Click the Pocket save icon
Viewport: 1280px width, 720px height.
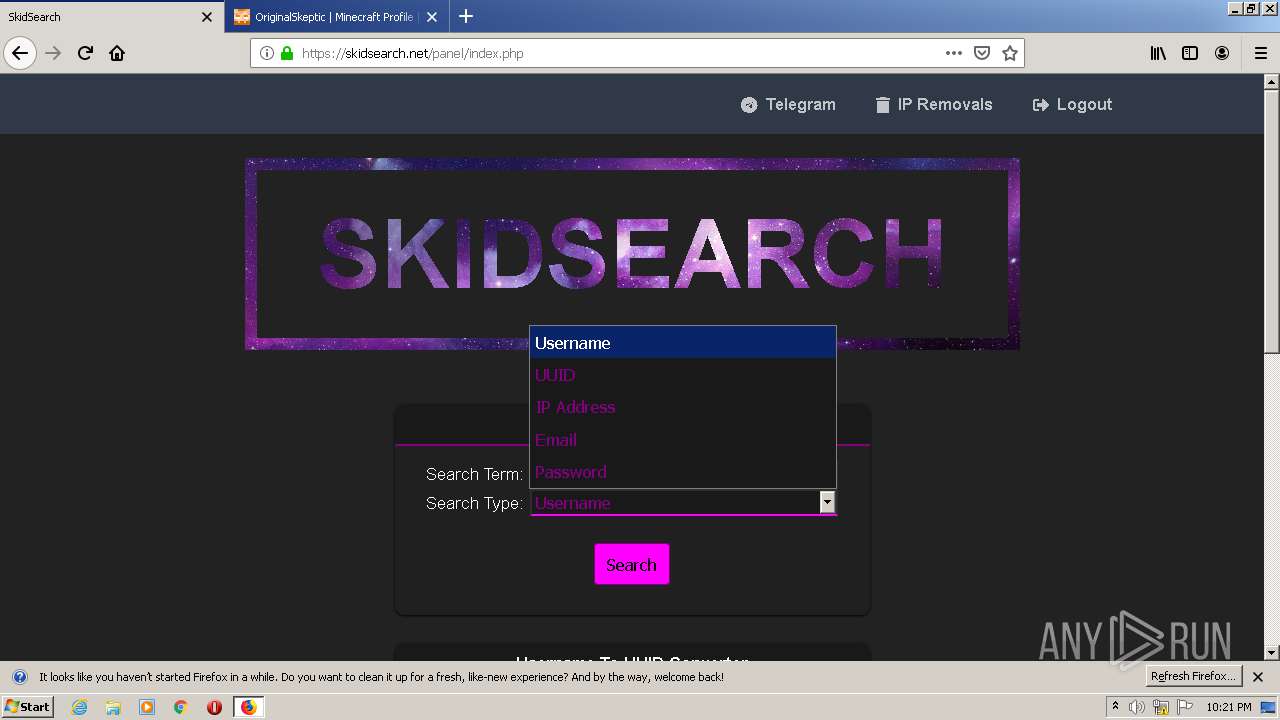click(982, 53)
